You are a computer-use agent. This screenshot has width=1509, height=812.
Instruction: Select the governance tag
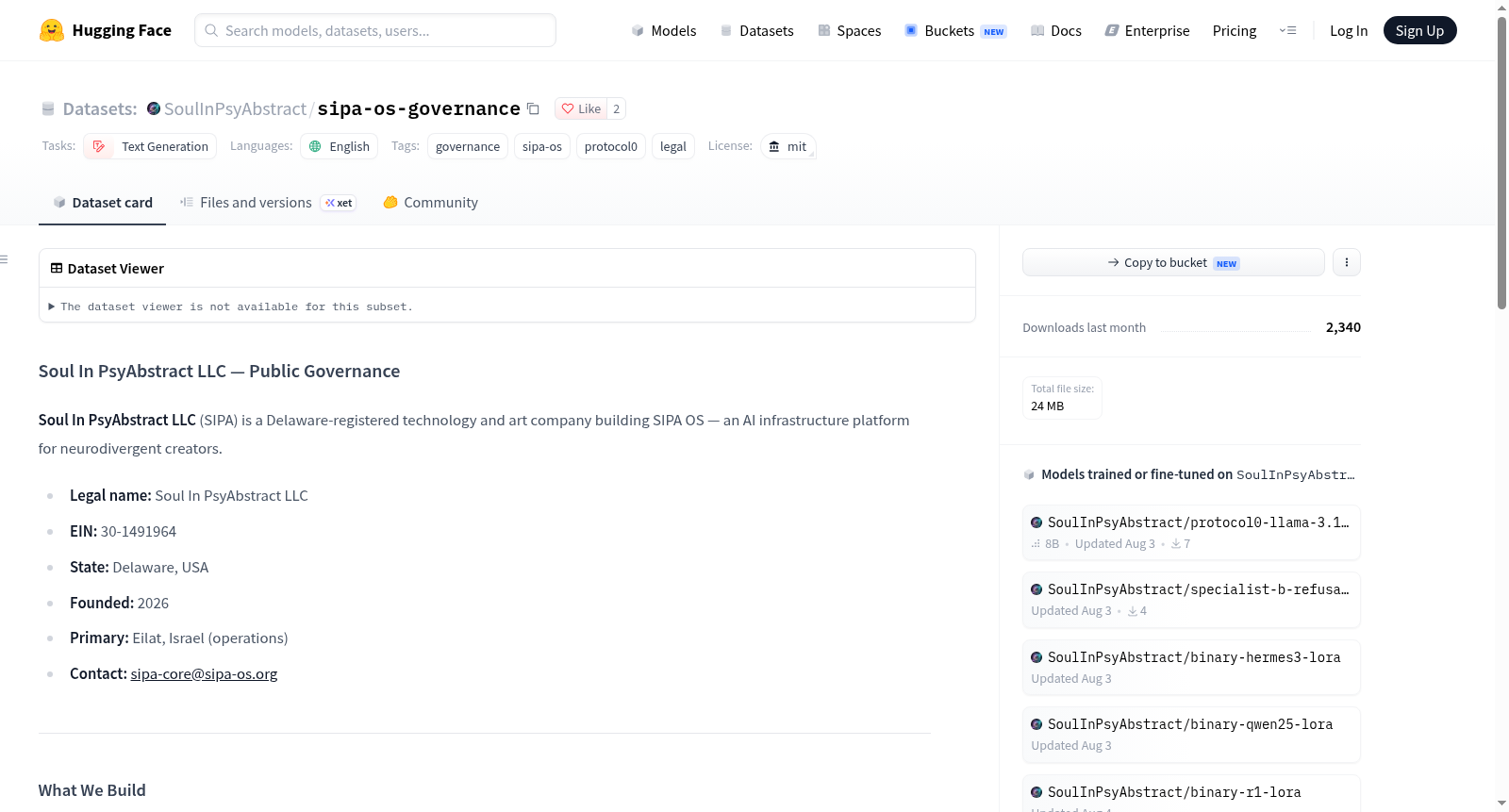pos(468,146)
